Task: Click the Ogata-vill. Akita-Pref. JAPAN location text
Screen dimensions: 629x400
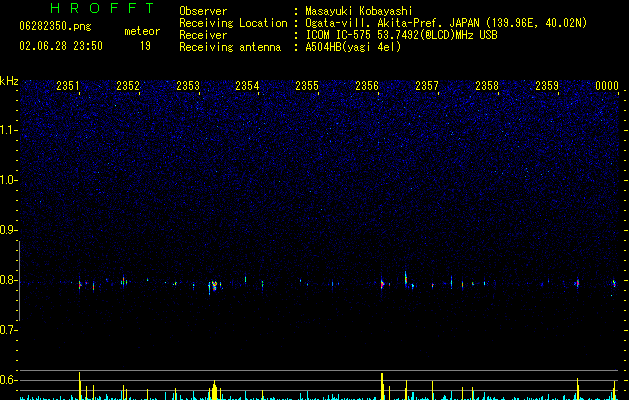Action: [x=446, y=23]
